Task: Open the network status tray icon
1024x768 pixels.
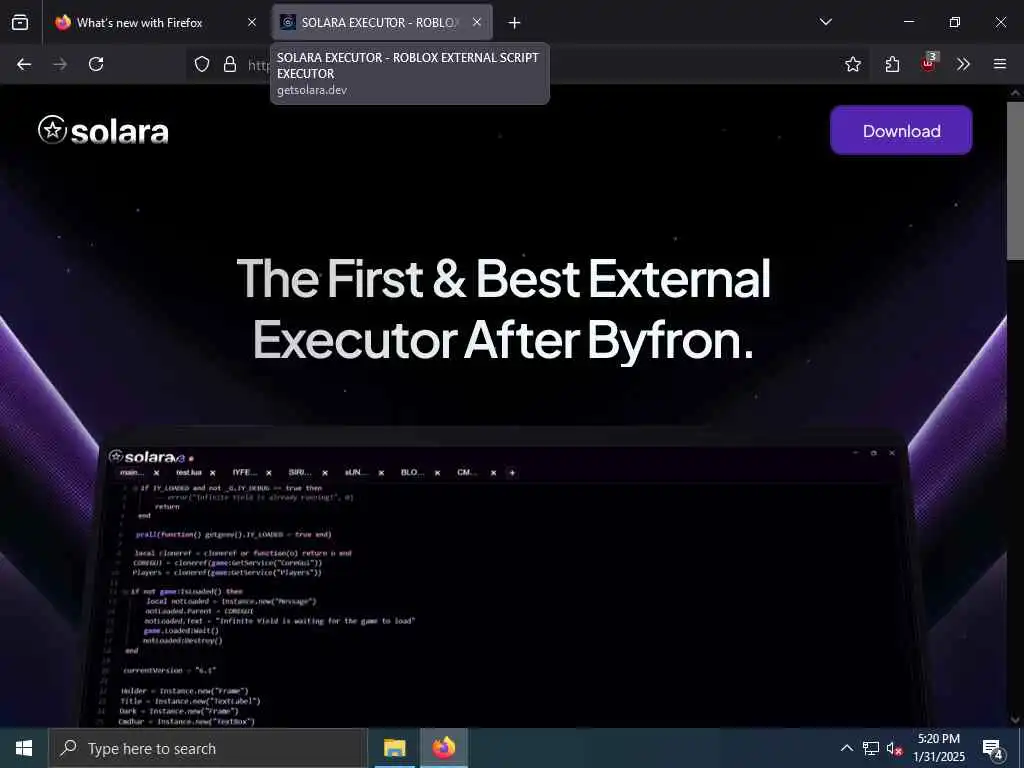Action: click(x=871, y=748)
